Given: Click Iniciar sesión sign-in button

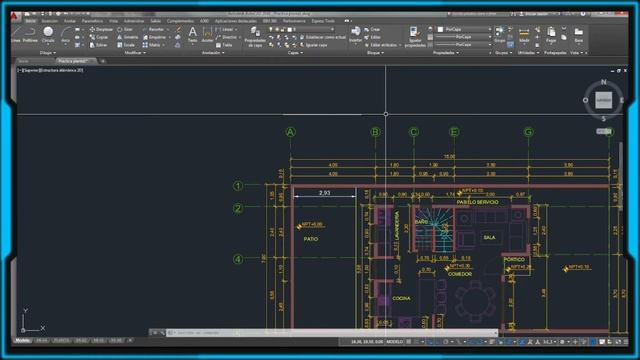Looking at the screenshot, I should 533,14.
